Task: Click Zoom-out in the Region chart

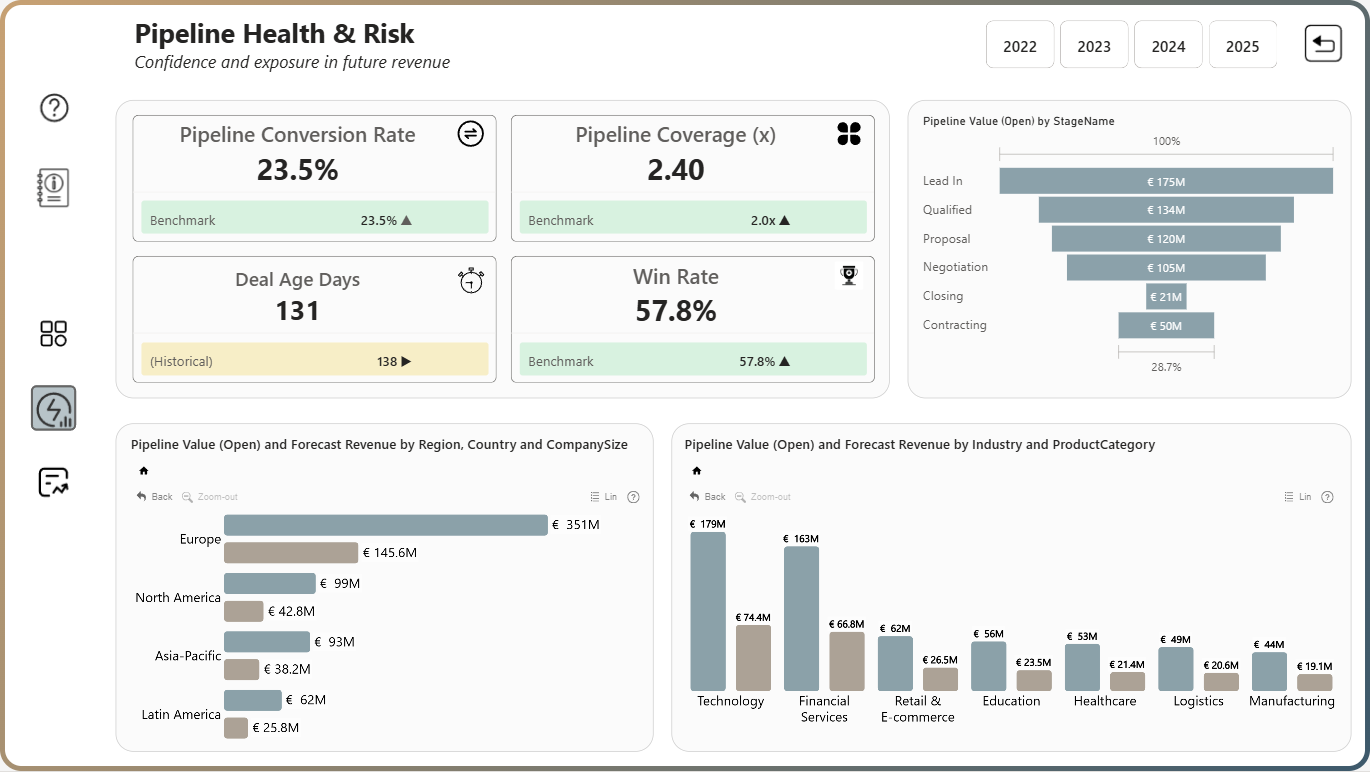Action: click(210, 497)
